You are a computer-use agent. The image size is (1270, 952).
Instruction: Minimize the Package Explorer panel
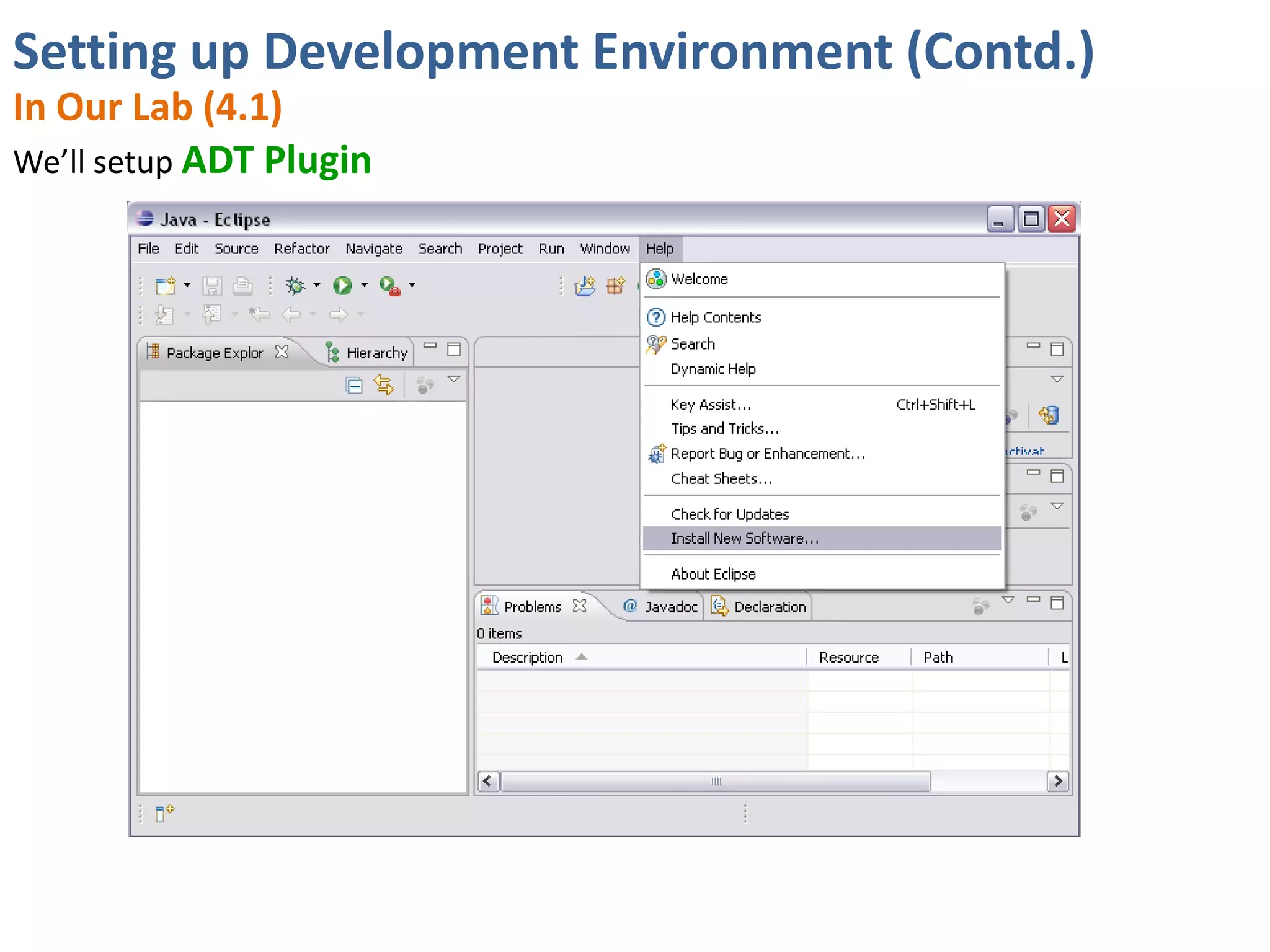coord(430,346)
